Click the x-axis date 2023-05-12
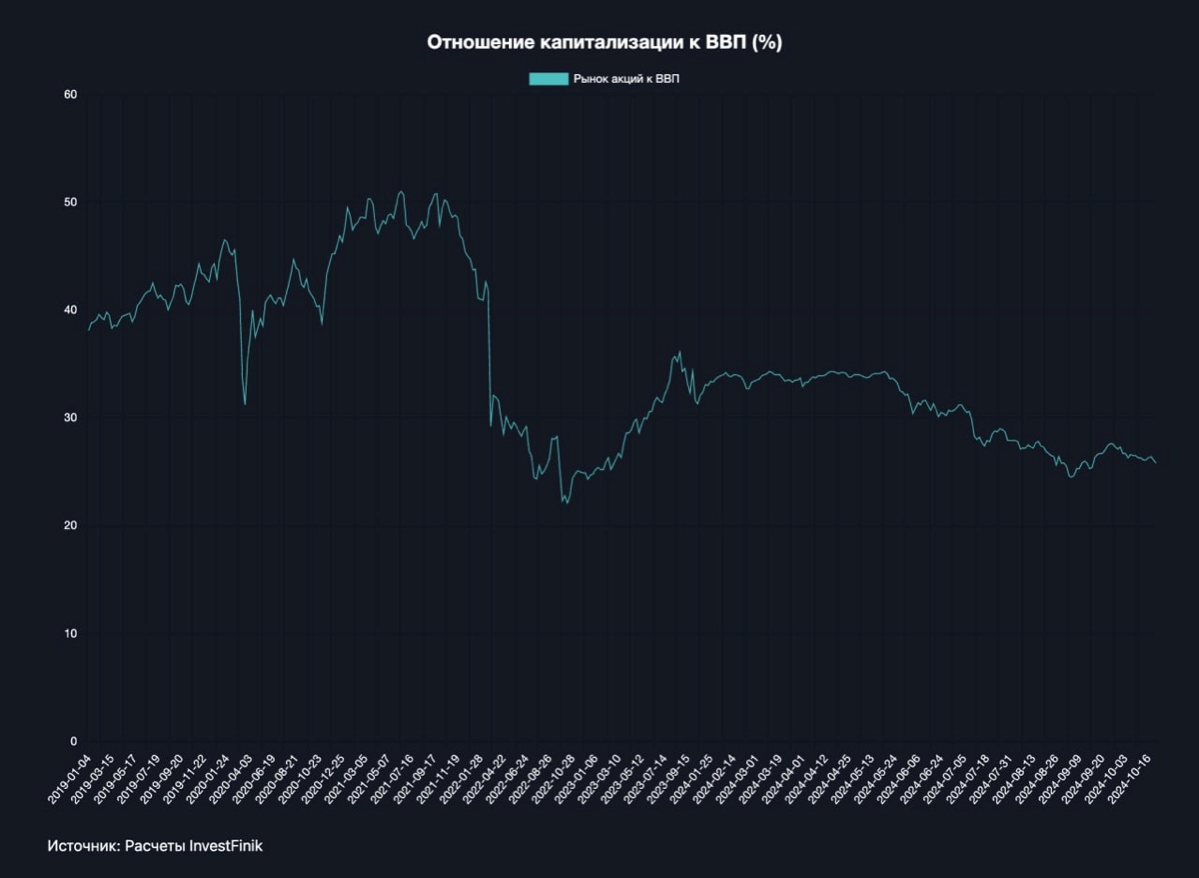 (x=621, y=779)
